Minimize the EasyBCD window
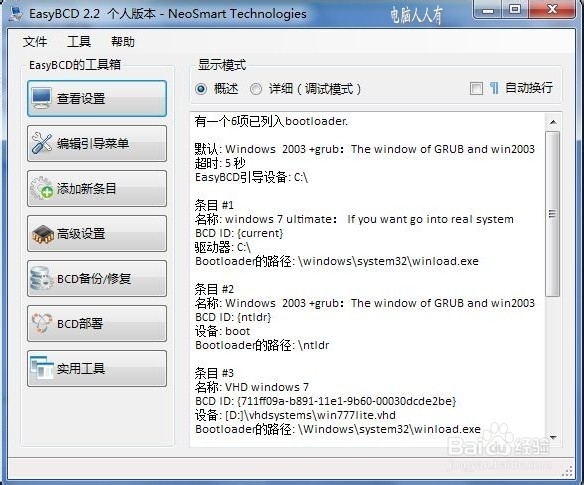The height and width of the screenshot is (485, 584). click(488, 10)
